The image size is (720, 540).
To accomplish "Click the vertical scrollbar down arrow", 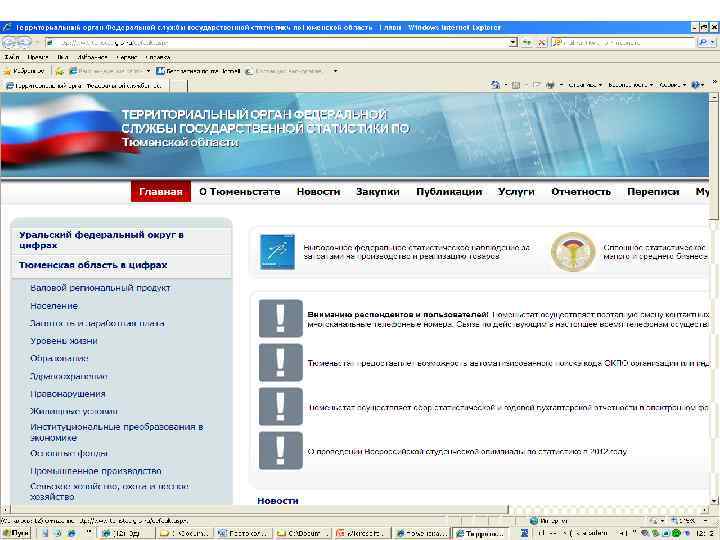I will tap(714, 501).
